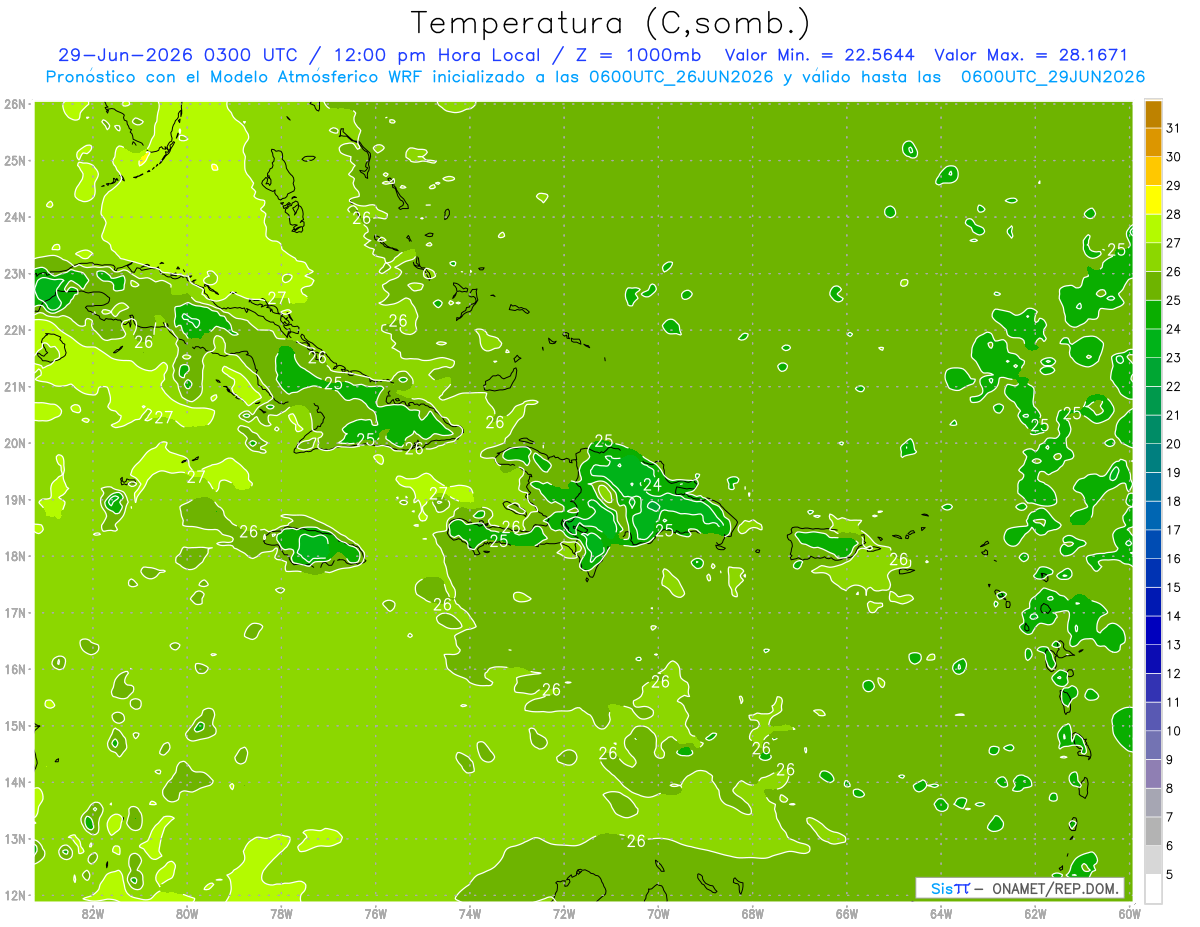Image resolution: width=1200 pixels, height=927 pixels.
Task: Click latitude label '17N'
Action: tap(15, 612)
